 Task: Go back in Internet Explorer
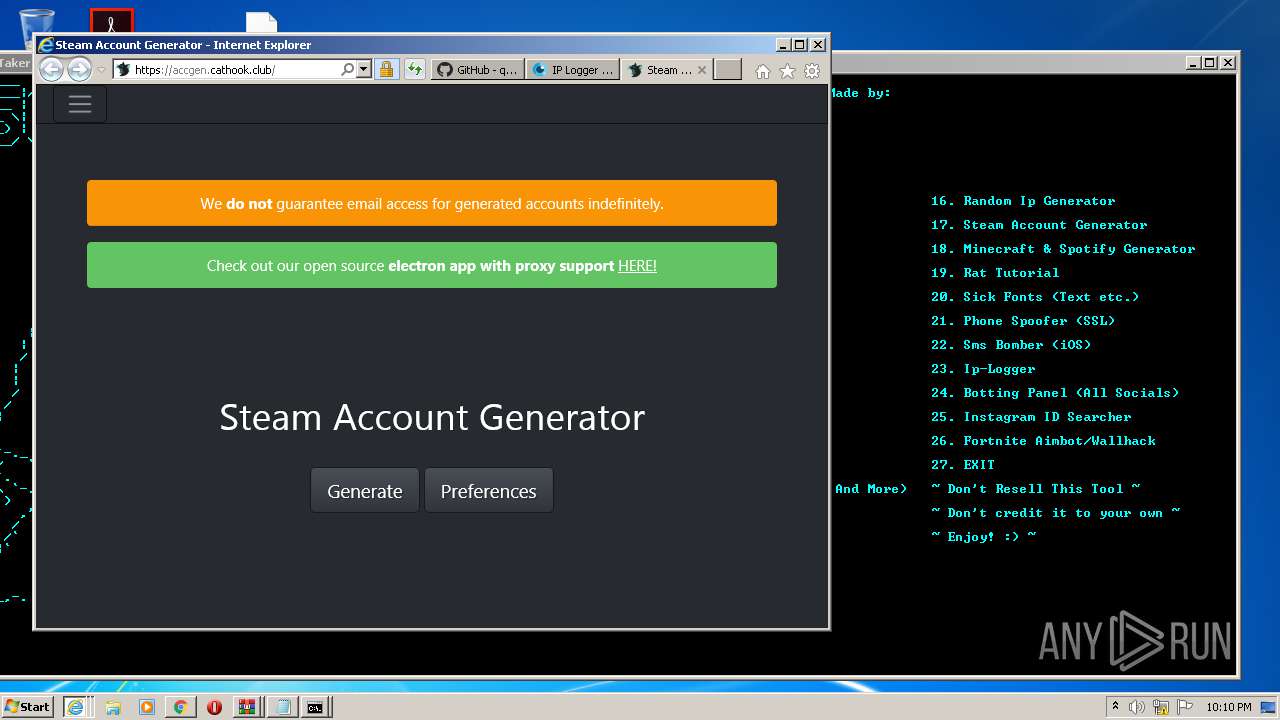point(51,70)
